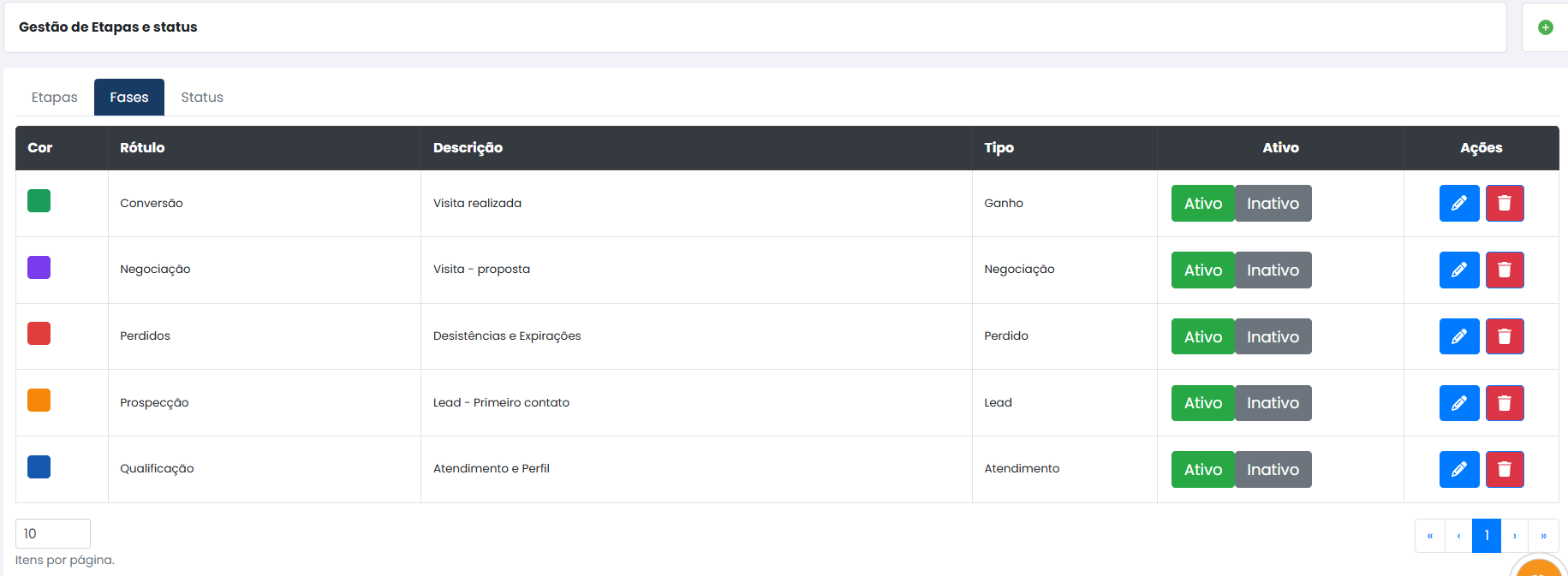Delete the Qualificação phase via trash icon
1568x576 pixels.
[1505, 469]
